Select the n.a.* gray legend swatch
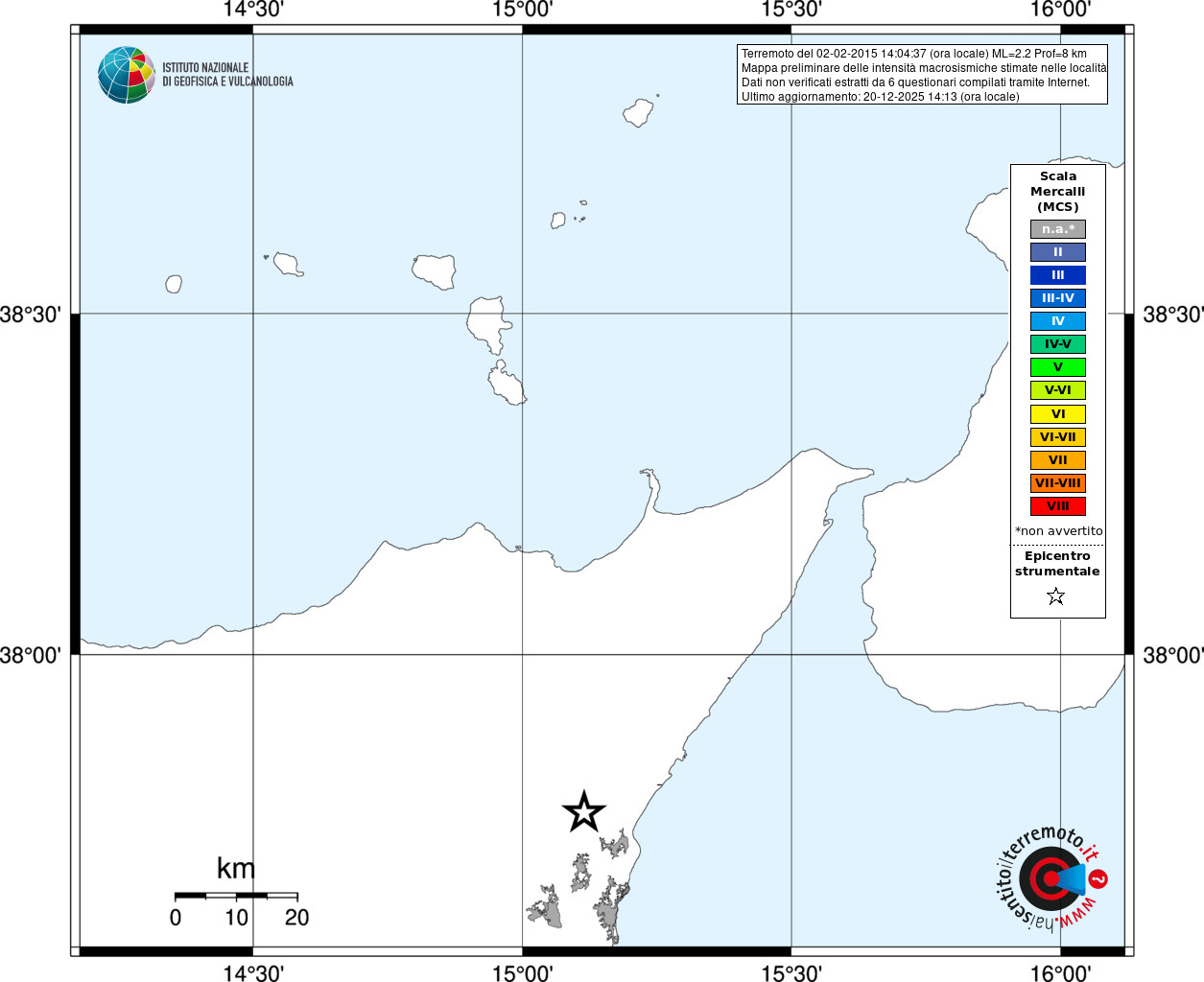Viewport: 1204px width, 982px height. tap(1058, 229)
